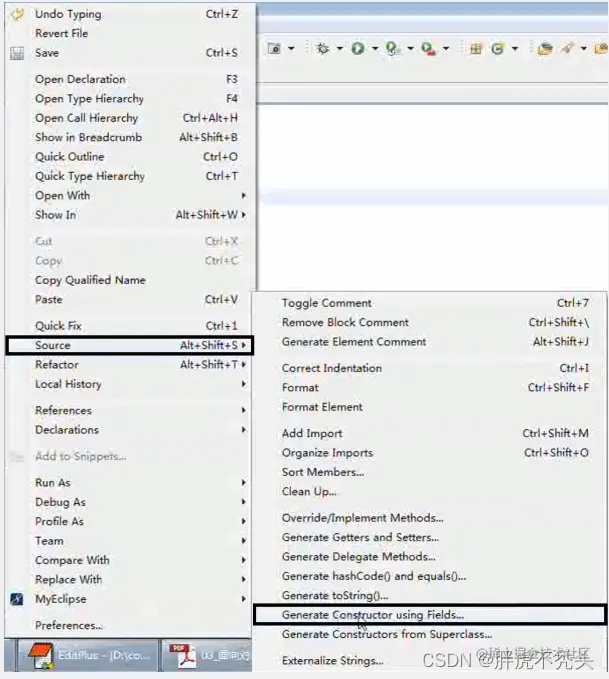Open the Run button's dropdown arrow
Image resolution: width=609 pixels, height=679 pixels.
point(375,48)
